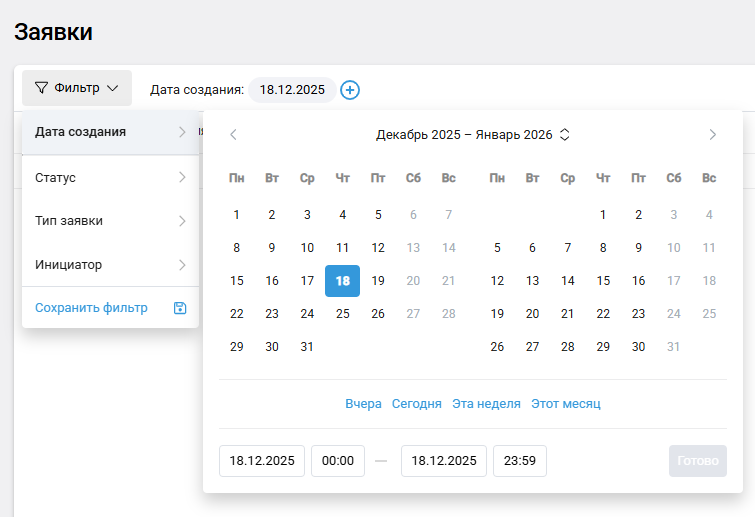Select the Вчера quick range
755x517 pixels.
click(363, 404)
